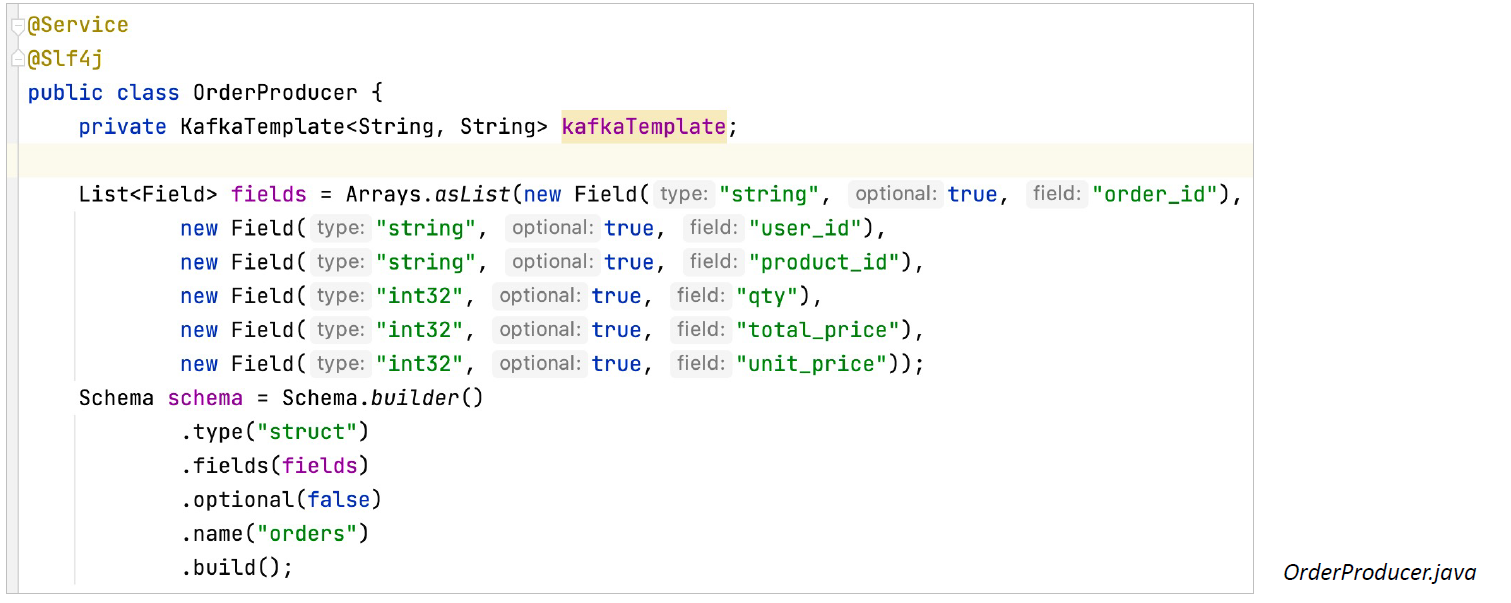This screenshot has width=1511, height=603.
Task: Click the OrderProducer.java caption label
Action: tap(1380, 572)
